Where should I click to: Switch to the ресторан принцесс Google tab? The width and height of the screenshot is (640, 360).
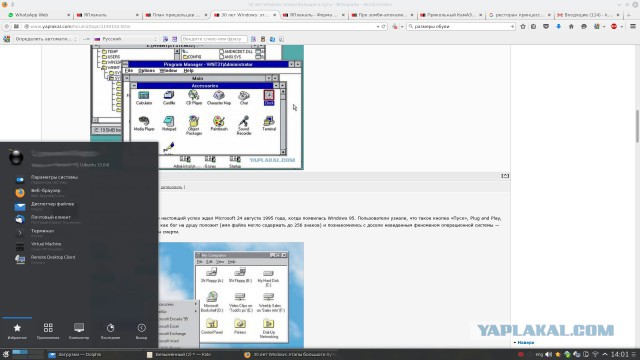click(519, 15)
